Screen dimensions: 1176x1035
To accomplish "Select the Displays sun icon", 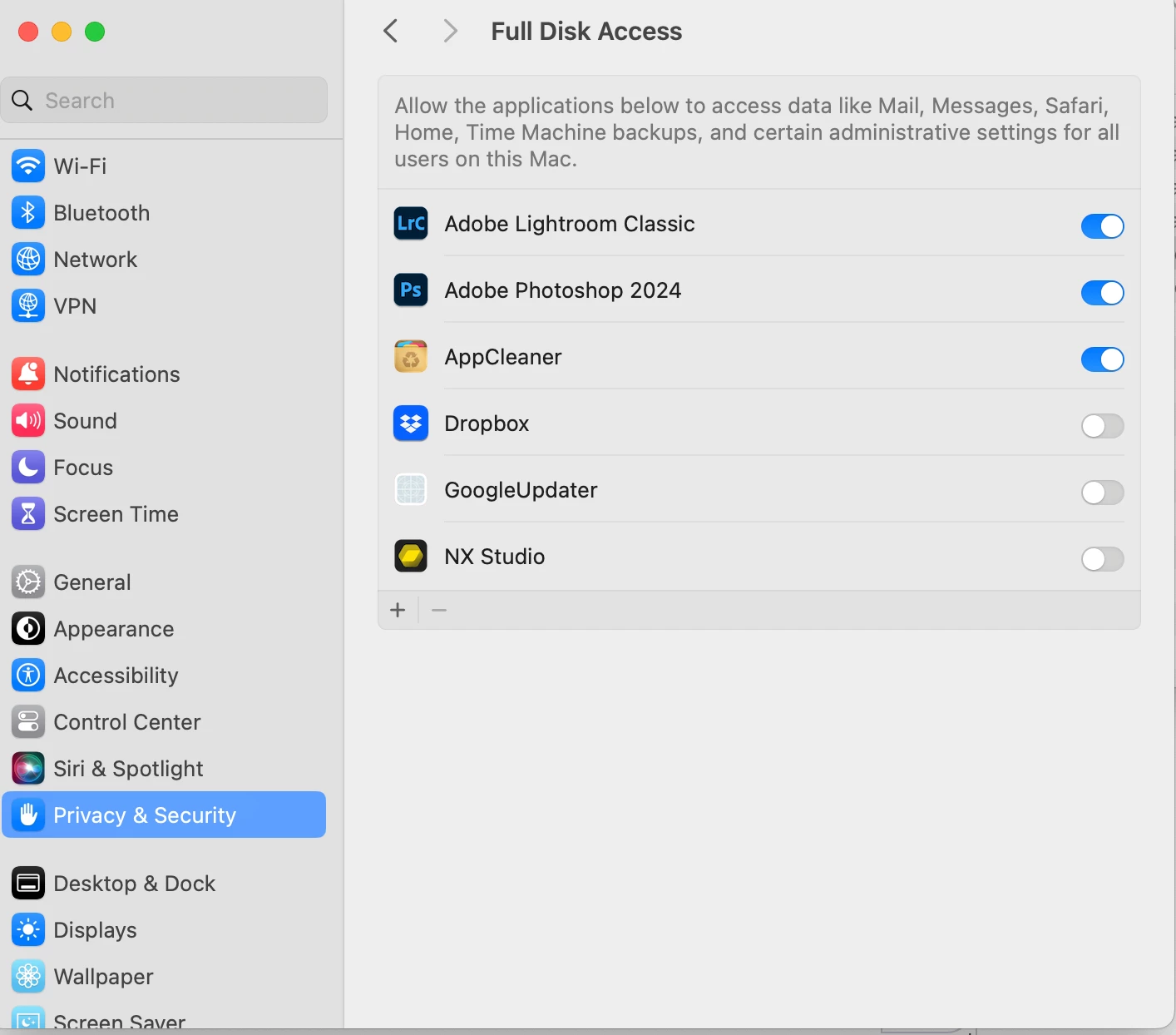I will click(28, 930).
